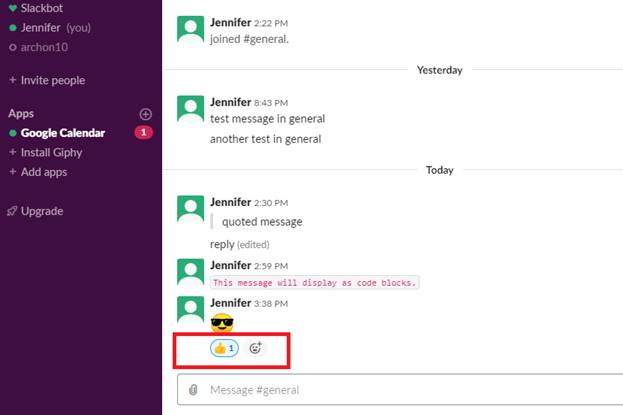Click the Upgrade rocket icon
This screenshot has width=623, height=415.
12,211
